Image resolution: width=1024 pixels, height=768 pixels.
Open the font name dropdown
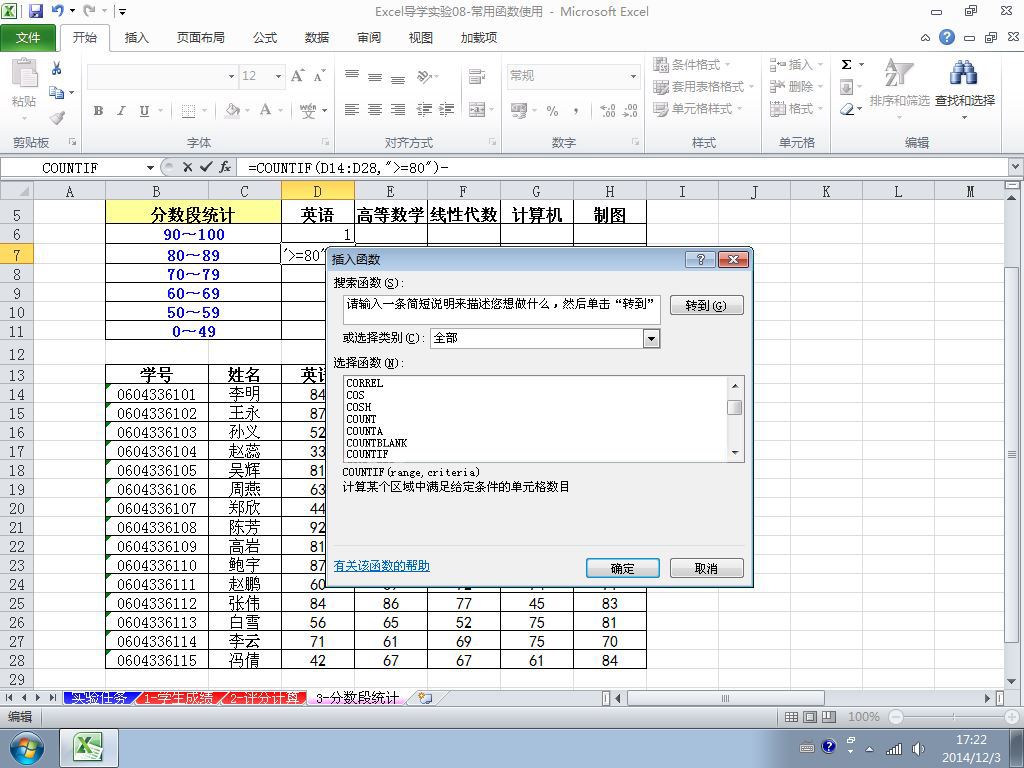click(x=231, y=76)
